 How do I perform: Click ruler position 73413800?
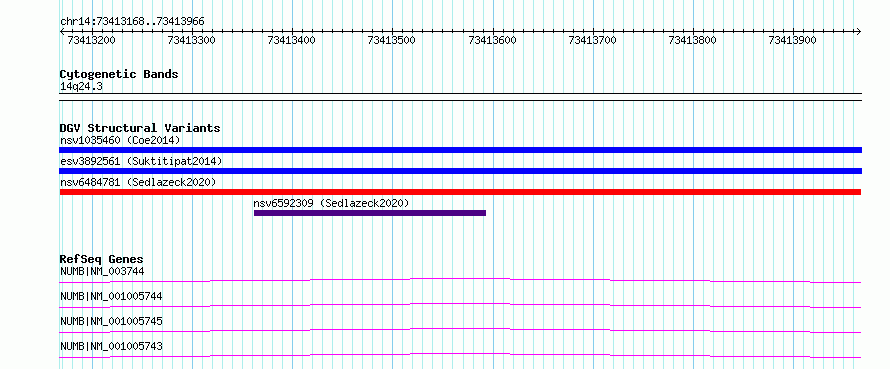692,40
